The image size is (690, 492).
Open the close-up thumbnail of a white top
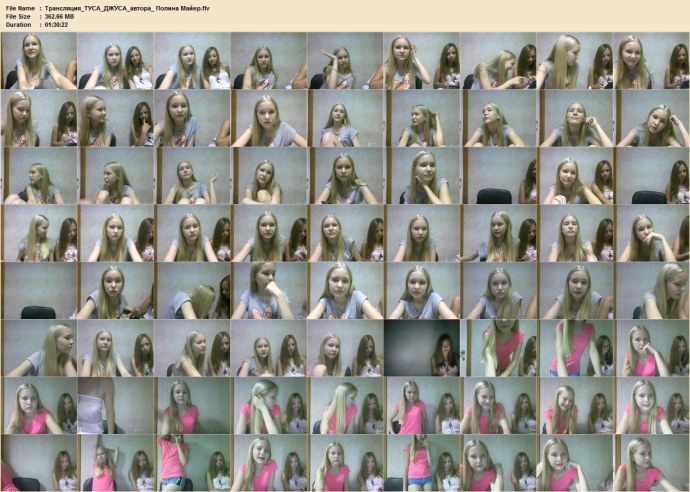(115, 405)
